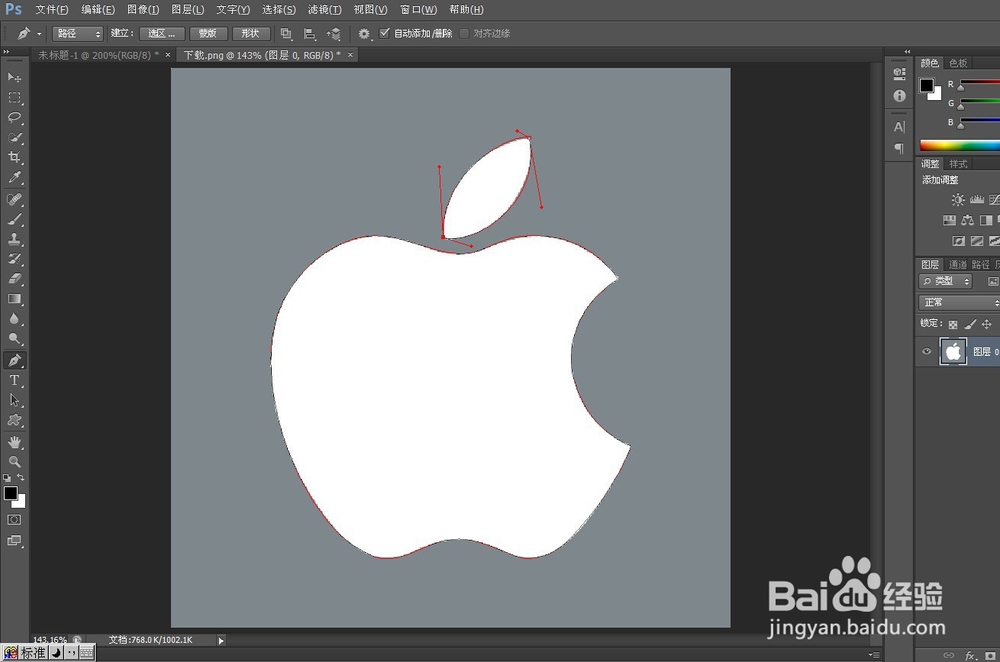Toggle Align Edges checkbox
This screenshot has height=662, width=1000.
[464, 33]
